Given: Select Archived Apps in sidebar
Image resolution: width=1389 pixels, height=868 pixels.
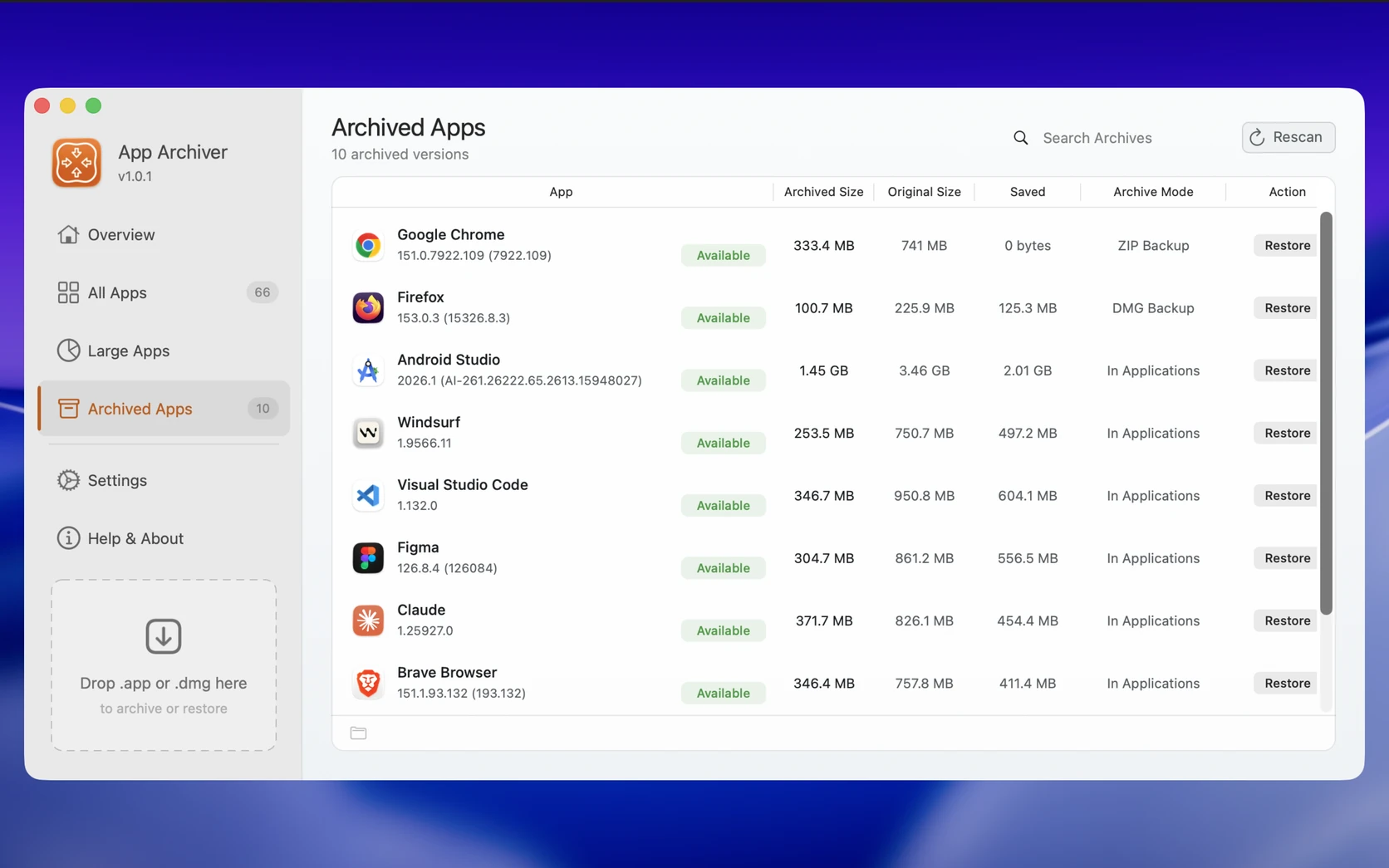Looking at the screenshot, I should 164,409.
